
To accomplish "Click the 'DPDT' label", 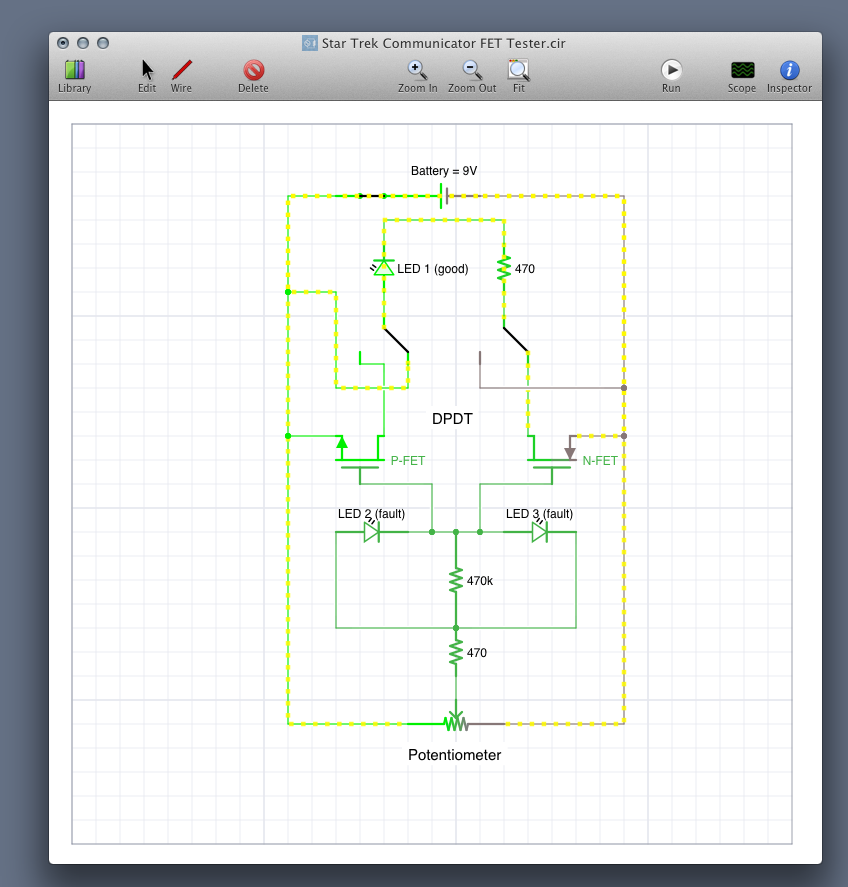I will pyautogui.click(x=452, y=419).
